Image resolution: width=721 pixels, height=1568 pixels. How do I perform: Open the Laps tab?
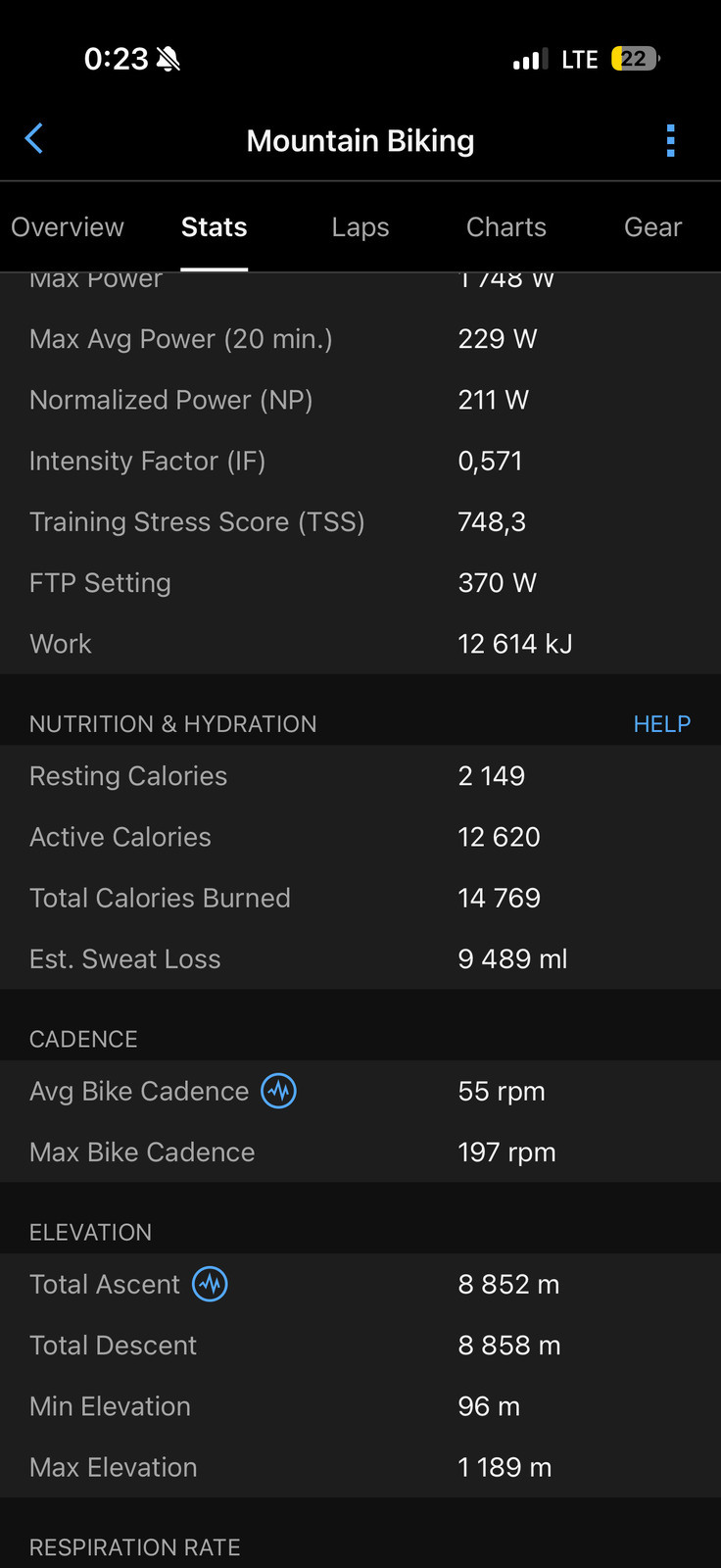pos(360,227)
